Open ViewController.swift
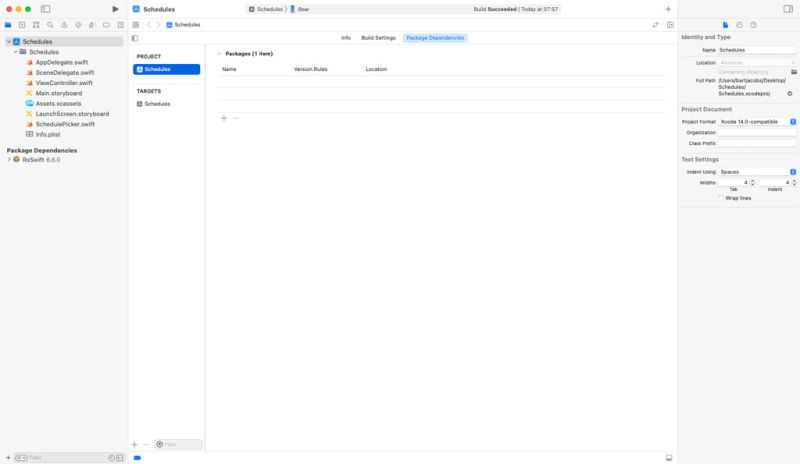 point(64,83)
